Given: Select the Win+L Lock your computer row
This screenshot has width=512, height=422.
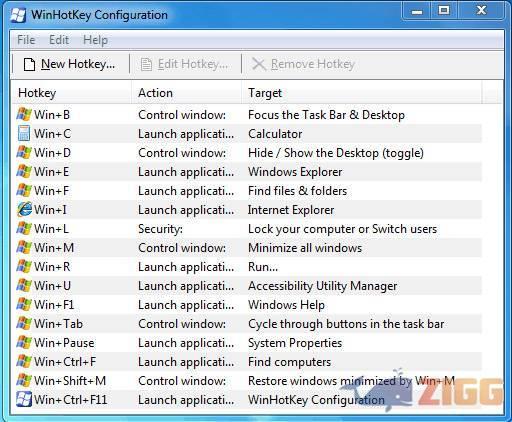Looking at the screenshot, I should pyautogui.click(x=248, y=229).
